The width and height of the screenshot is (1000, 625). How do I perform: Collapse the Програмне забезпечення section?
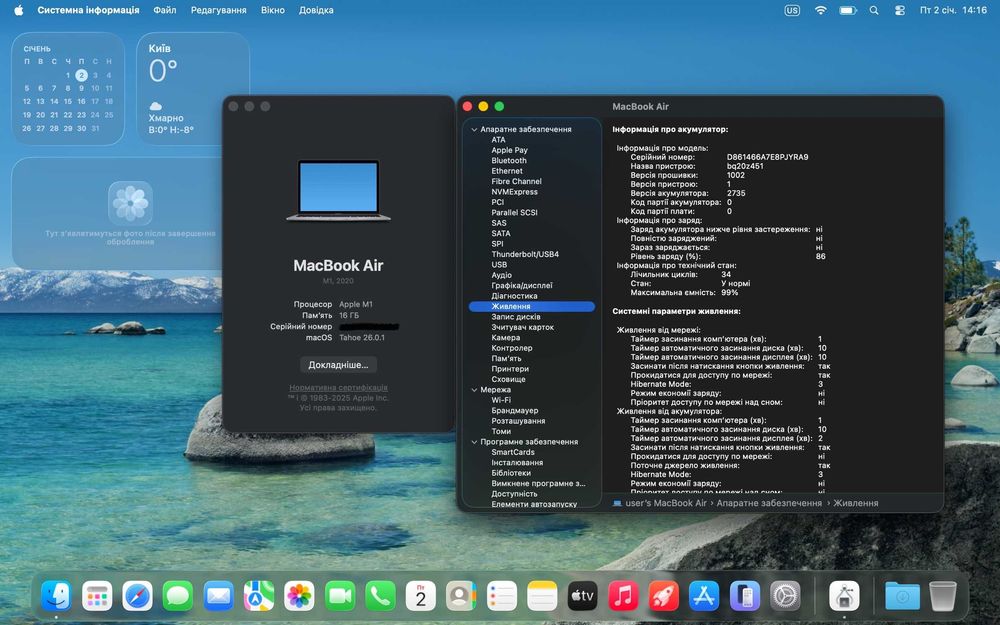[474, 442]
